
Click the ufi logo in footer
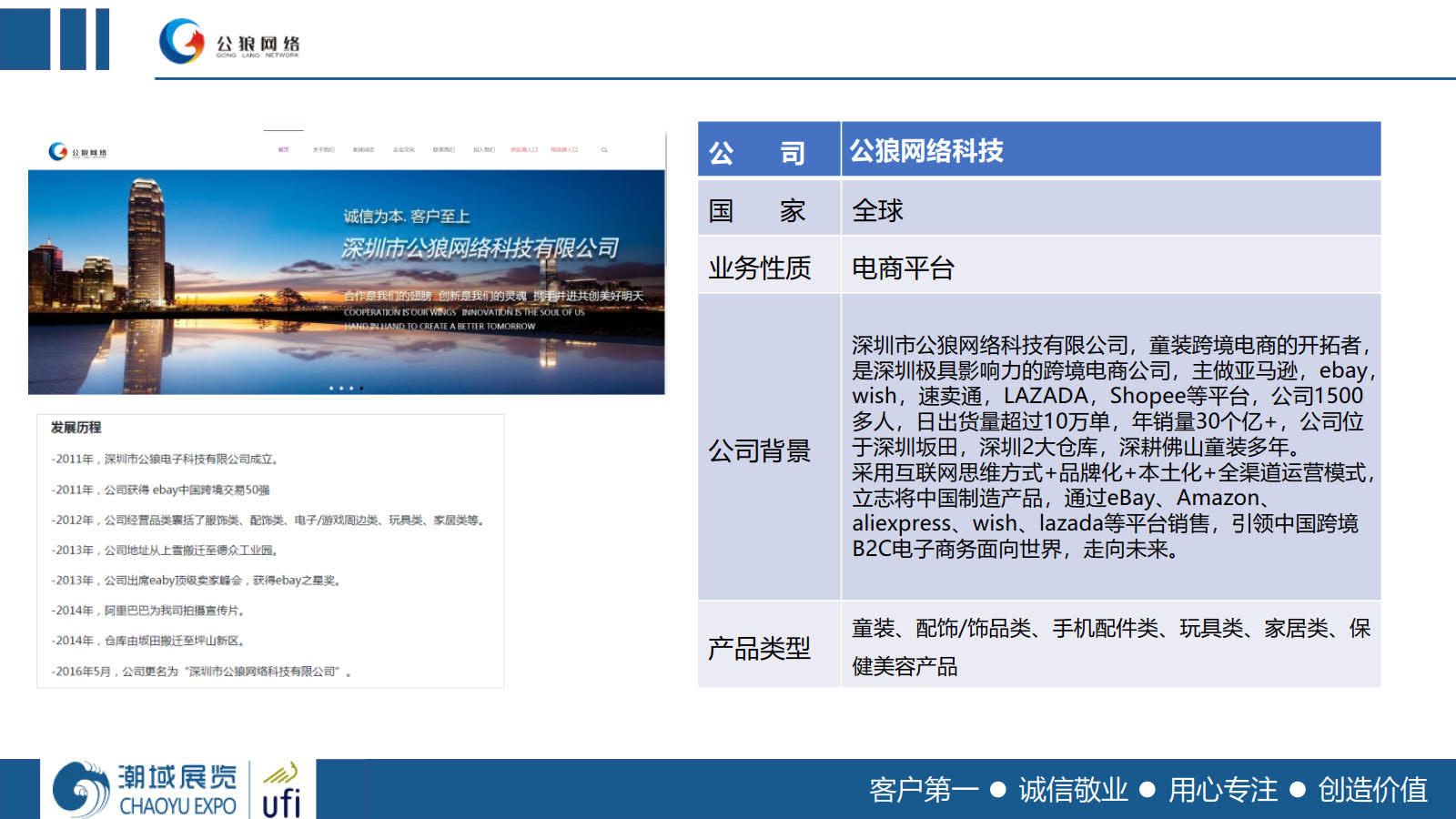(281, 790)
